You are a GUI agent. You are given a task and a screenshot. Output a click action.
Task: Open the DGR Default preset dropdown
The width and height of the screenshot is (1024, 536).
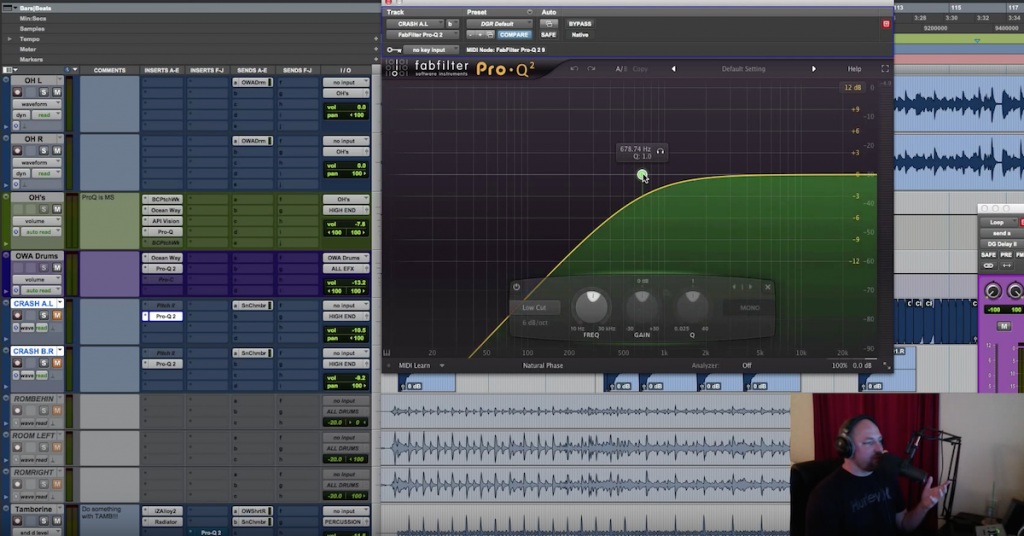click(x=499, y=23)
